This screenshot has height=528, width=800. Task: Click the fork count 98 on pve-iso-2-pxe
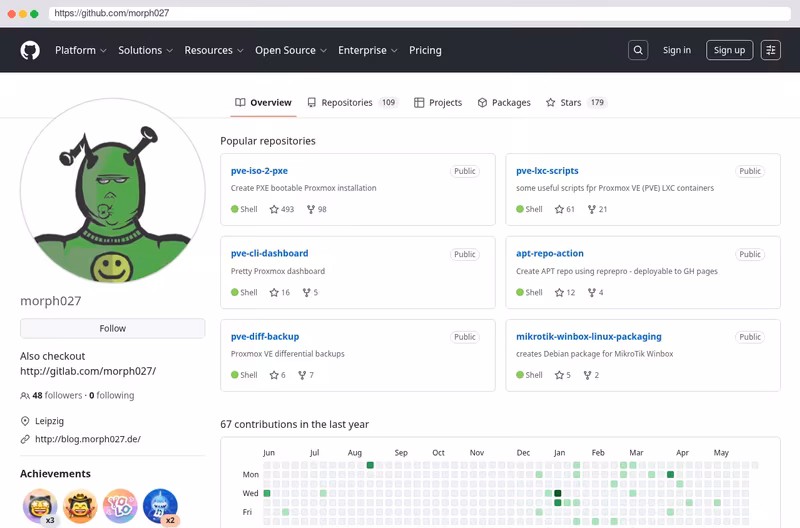(316, 209)
